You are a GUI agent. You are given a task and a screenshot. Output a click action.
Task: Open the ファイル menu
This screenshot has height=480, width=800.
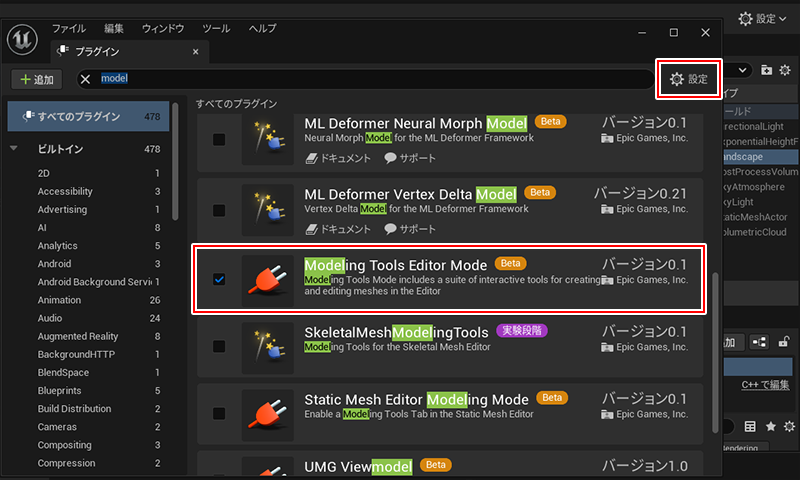(69, 29)
